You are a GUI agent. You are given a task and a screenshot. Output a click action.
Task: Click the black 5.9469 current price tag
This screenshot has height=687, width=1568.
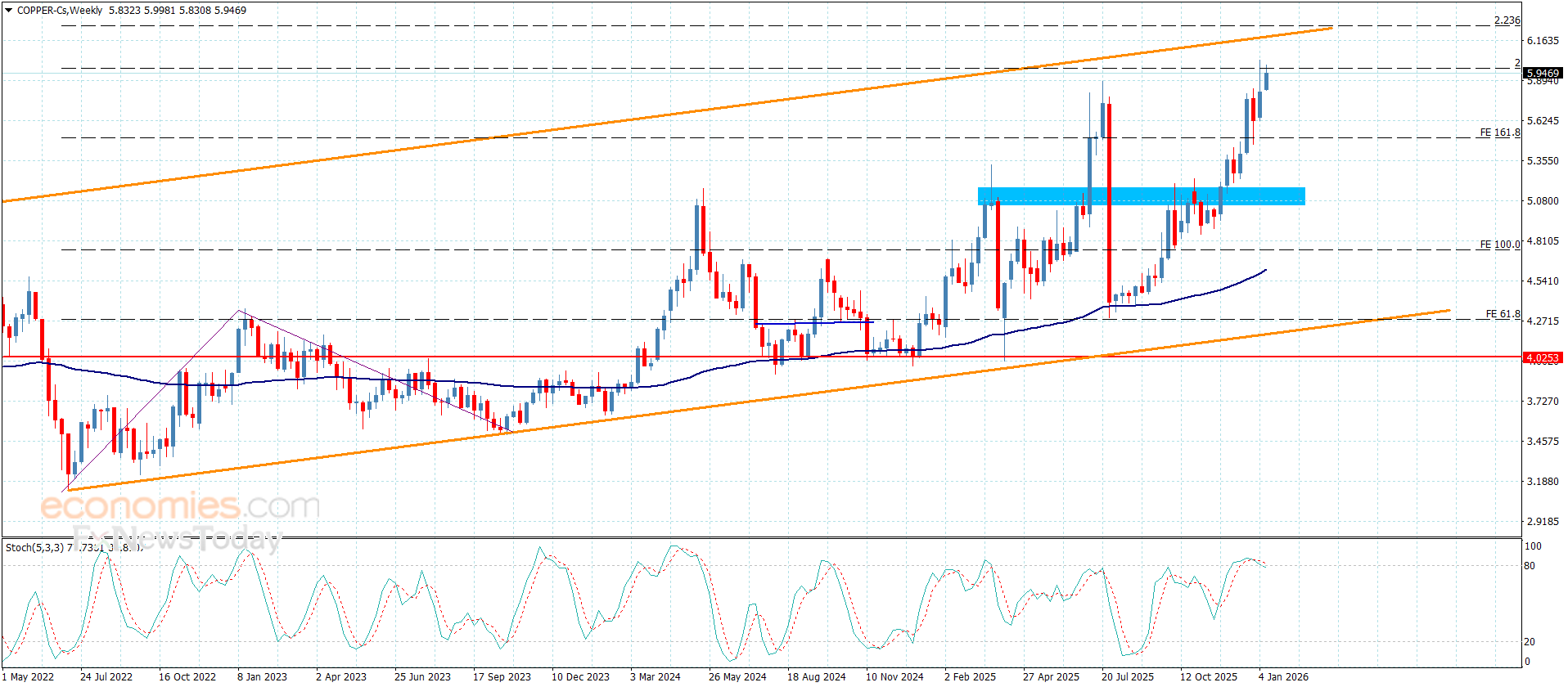click(1543, 73)
